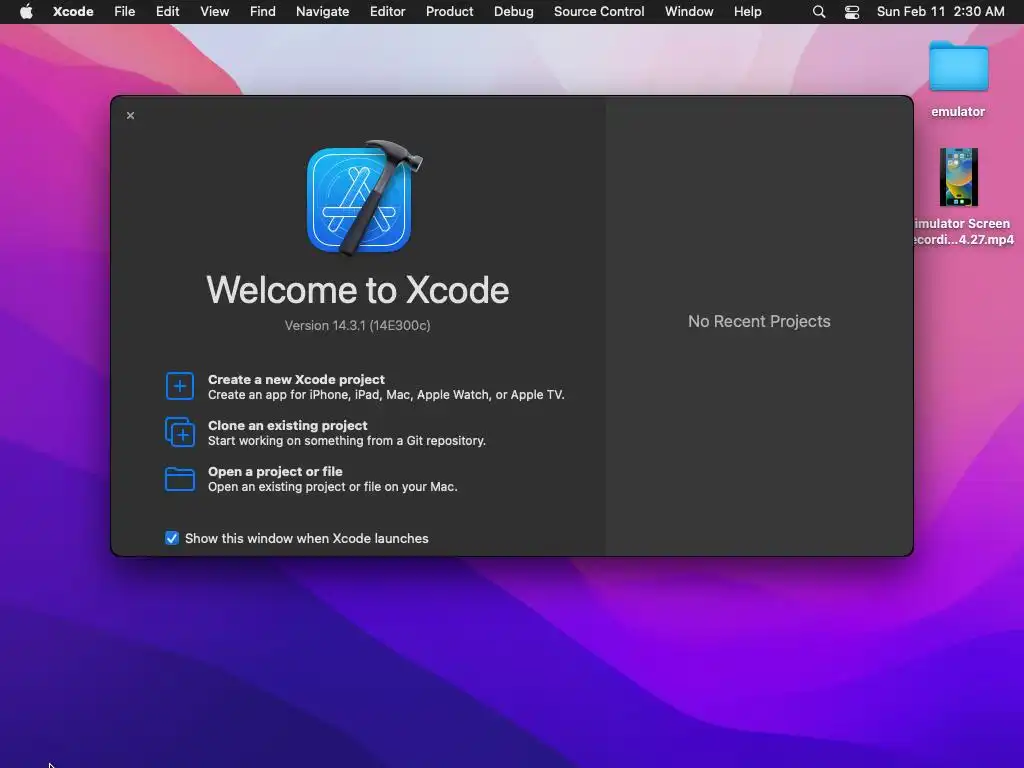Open the View menu

(214, 12)
